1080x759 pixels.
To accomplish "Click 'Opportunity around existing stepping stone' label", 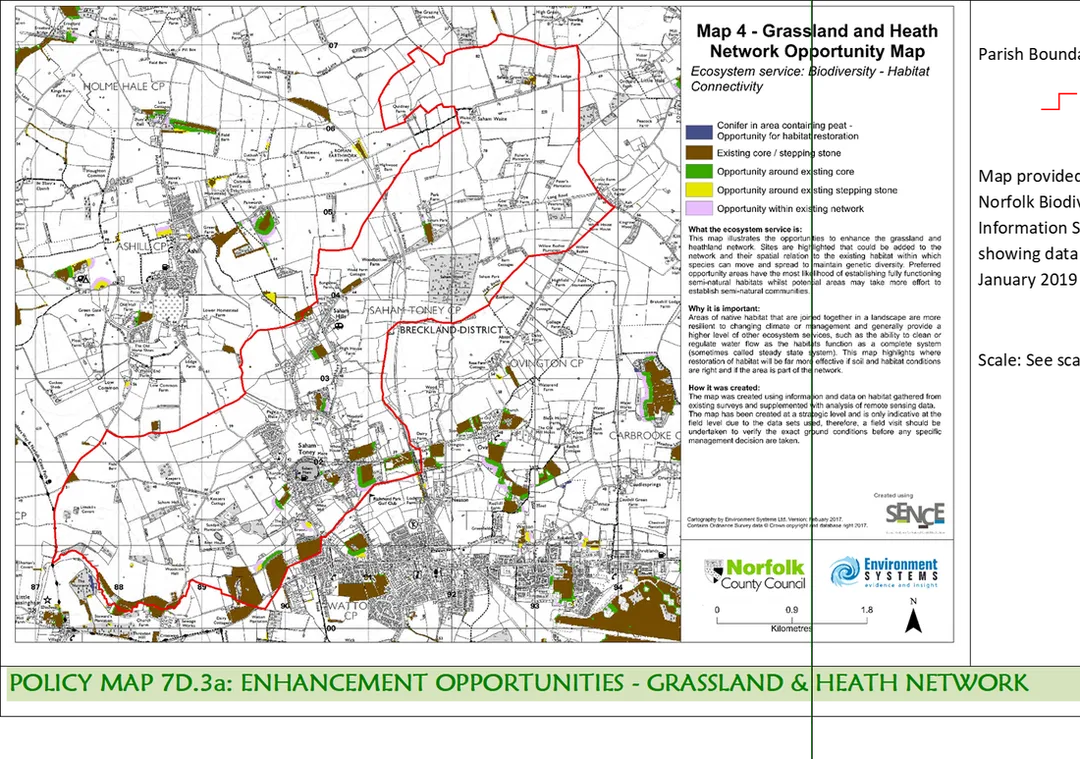I will [807, 190].
